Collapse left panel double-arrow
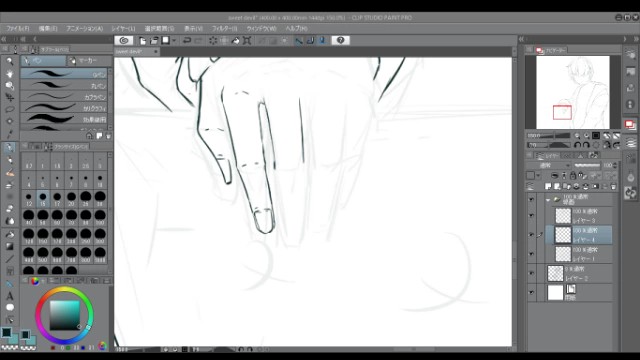The width and height of the screenshot is (640, 360). [4, 39]
